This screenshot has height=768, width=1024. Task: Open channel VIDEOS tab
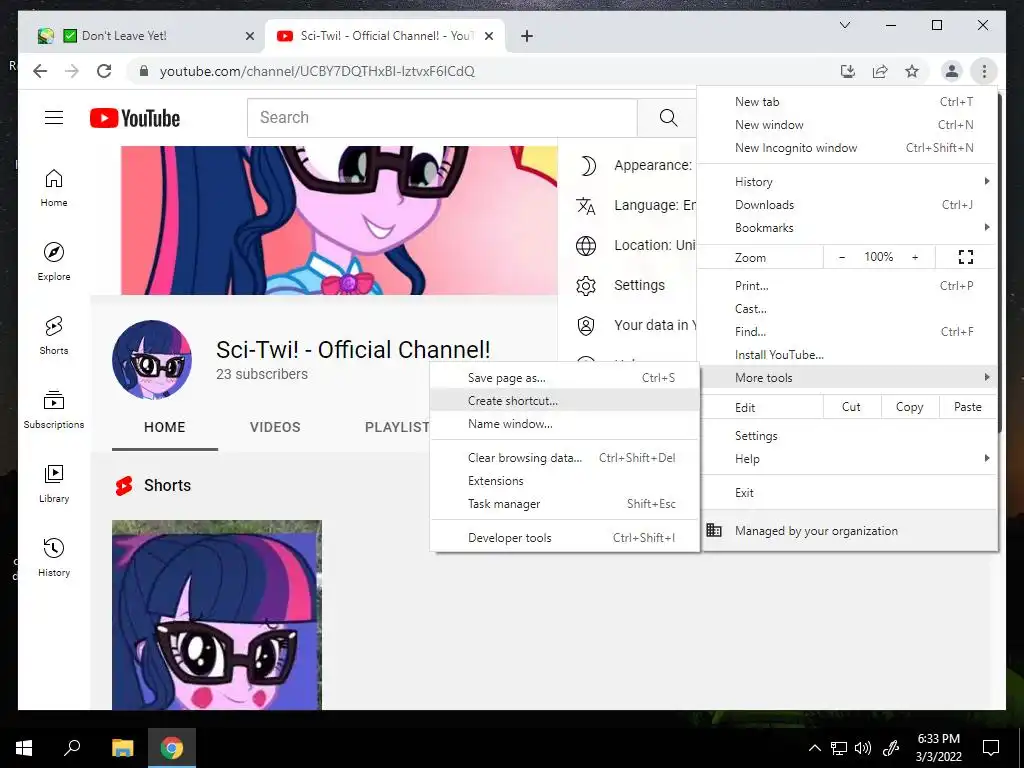tap(275, 427)
